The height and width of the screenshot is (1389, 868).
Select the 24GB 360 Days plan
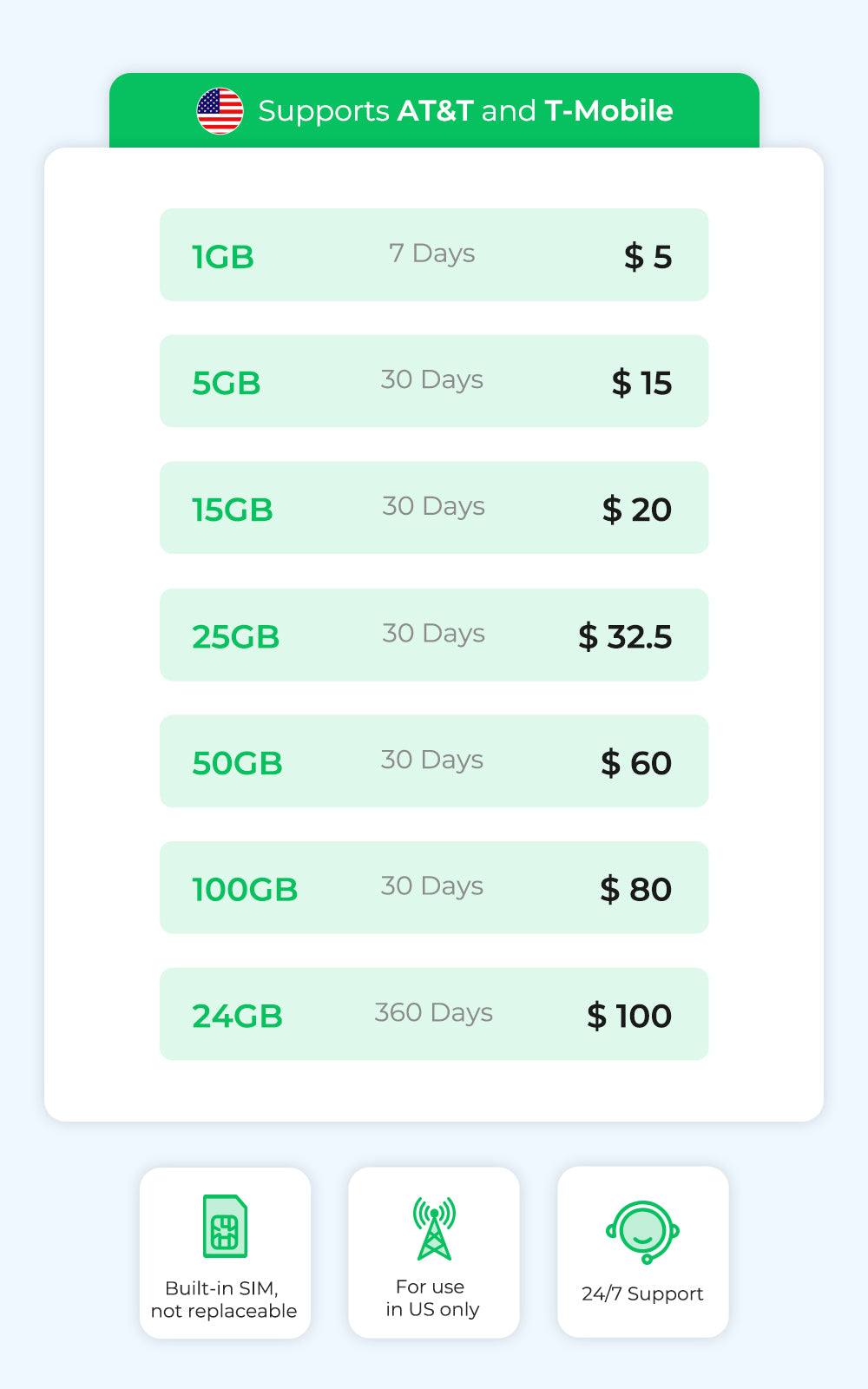(x=434, y=1014)
